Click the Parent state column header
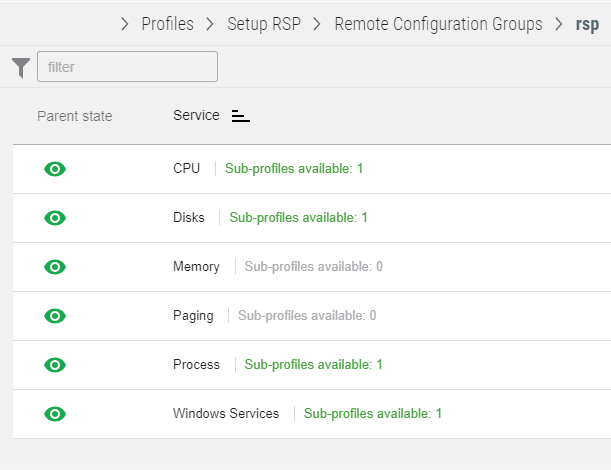 tap(75, 116)
